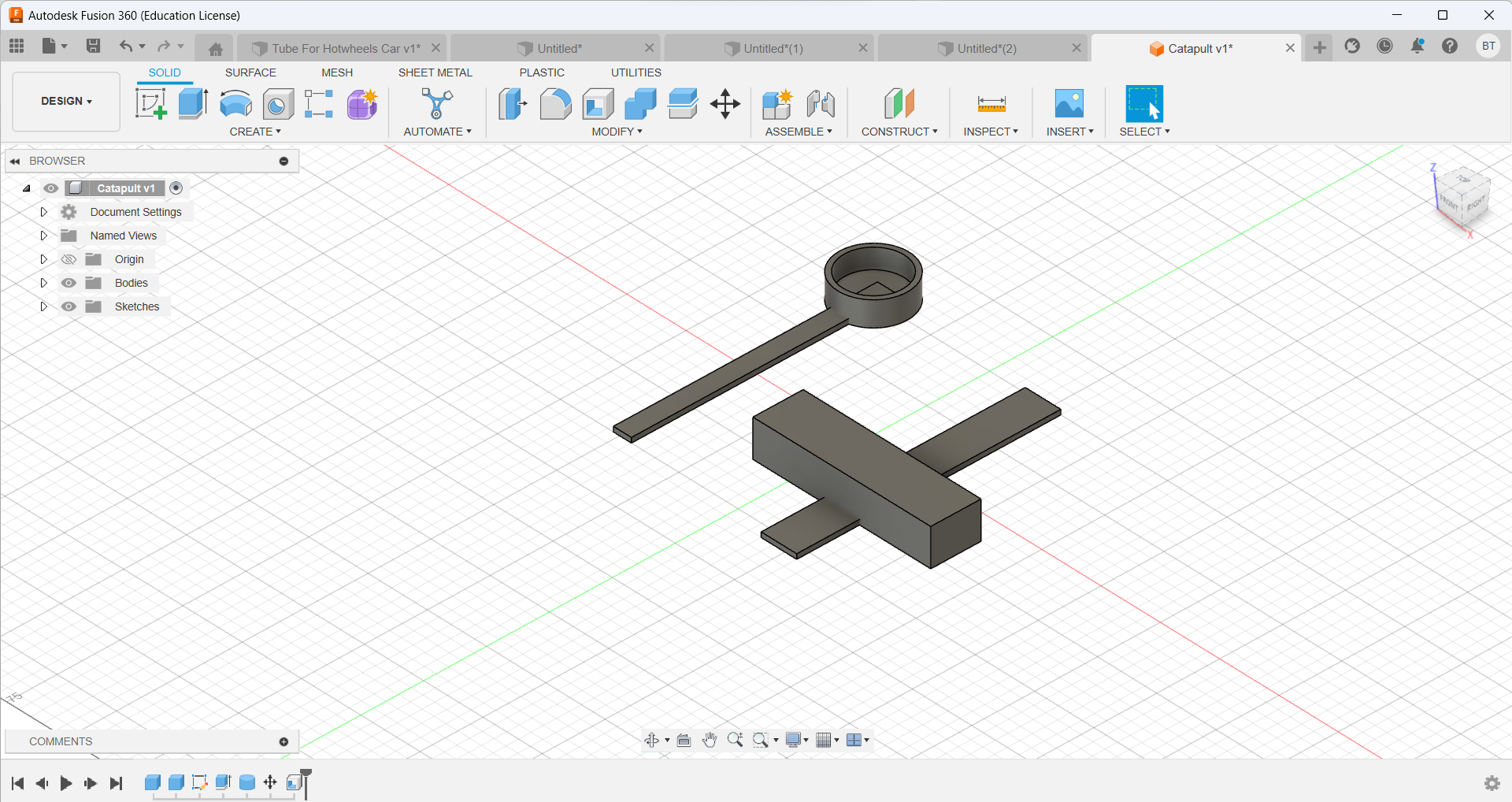Select the Press Pull tool
The image size is (1512, 802).
(x=513, y=103)
